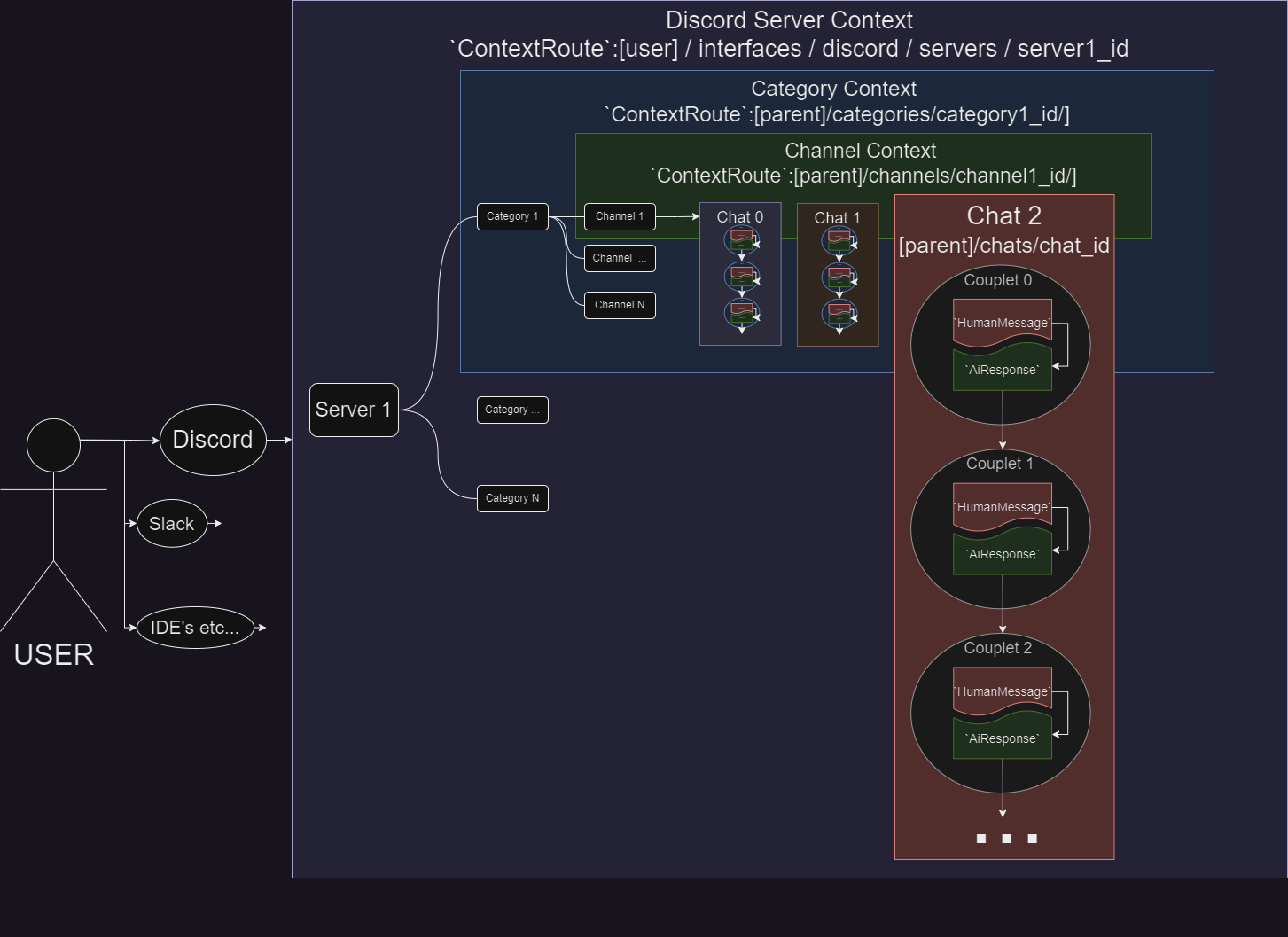Click the categories/category1_id route text
Viewport: 1288px width, 937px height.
(837, 114)
